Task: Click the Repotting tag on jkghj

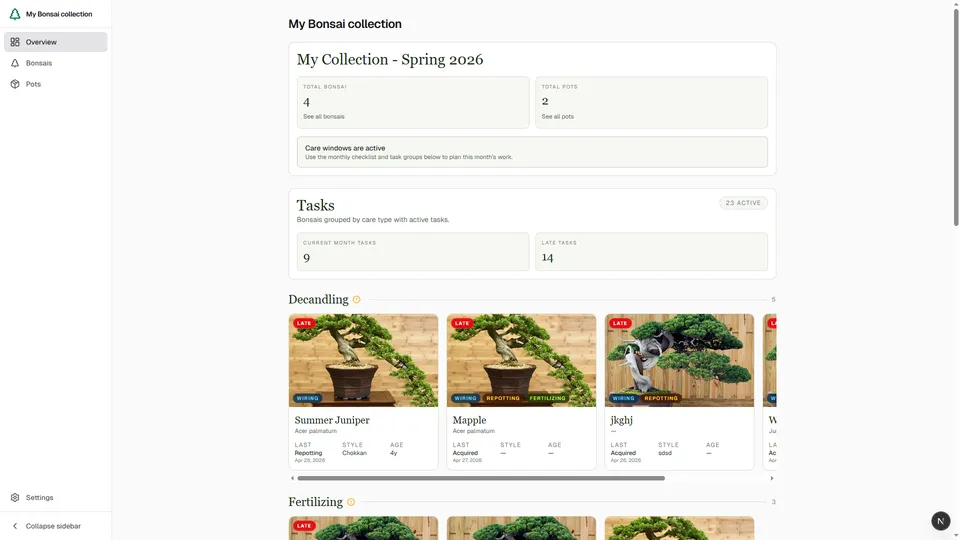Action: (661, 398)
